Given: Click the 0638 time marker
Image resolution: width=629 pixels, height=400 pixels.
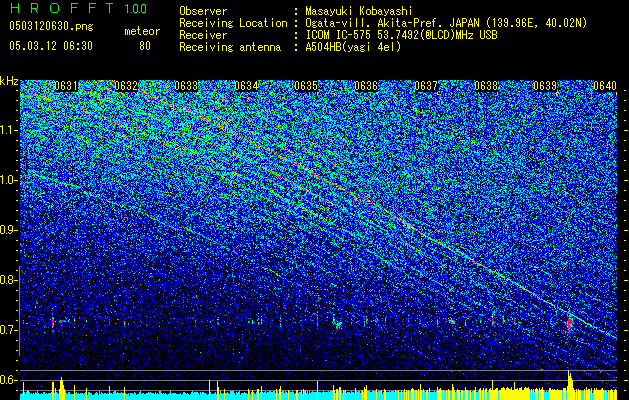Looking at the screenshot, I should click(486, 86).
